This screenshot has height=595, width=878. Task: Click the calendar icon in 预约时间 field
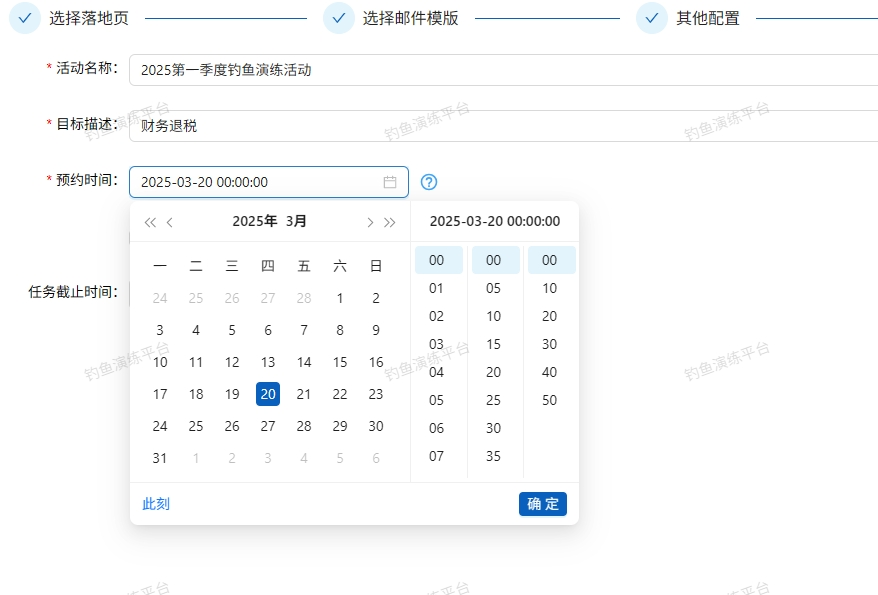tap(390, 182)
